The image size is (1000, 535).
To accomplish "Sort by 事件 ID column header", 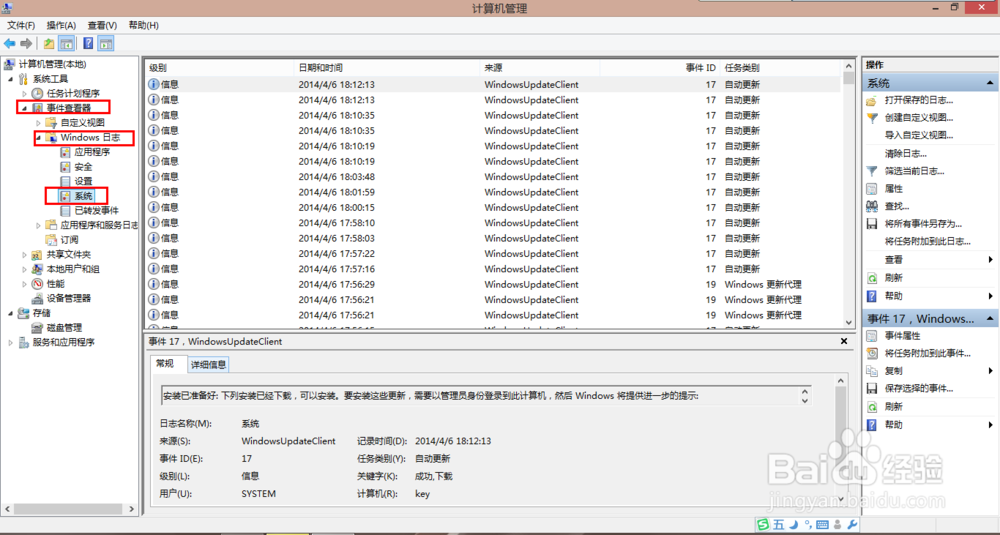I will [659, 68].
